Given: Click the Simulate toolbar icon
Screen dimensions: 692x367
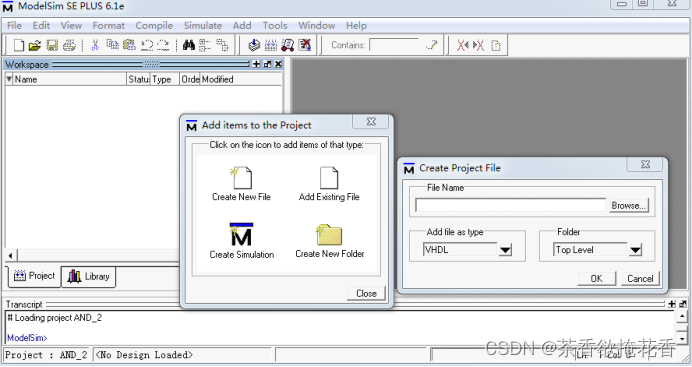Looking at the screenshot, I should coord(288,45).
